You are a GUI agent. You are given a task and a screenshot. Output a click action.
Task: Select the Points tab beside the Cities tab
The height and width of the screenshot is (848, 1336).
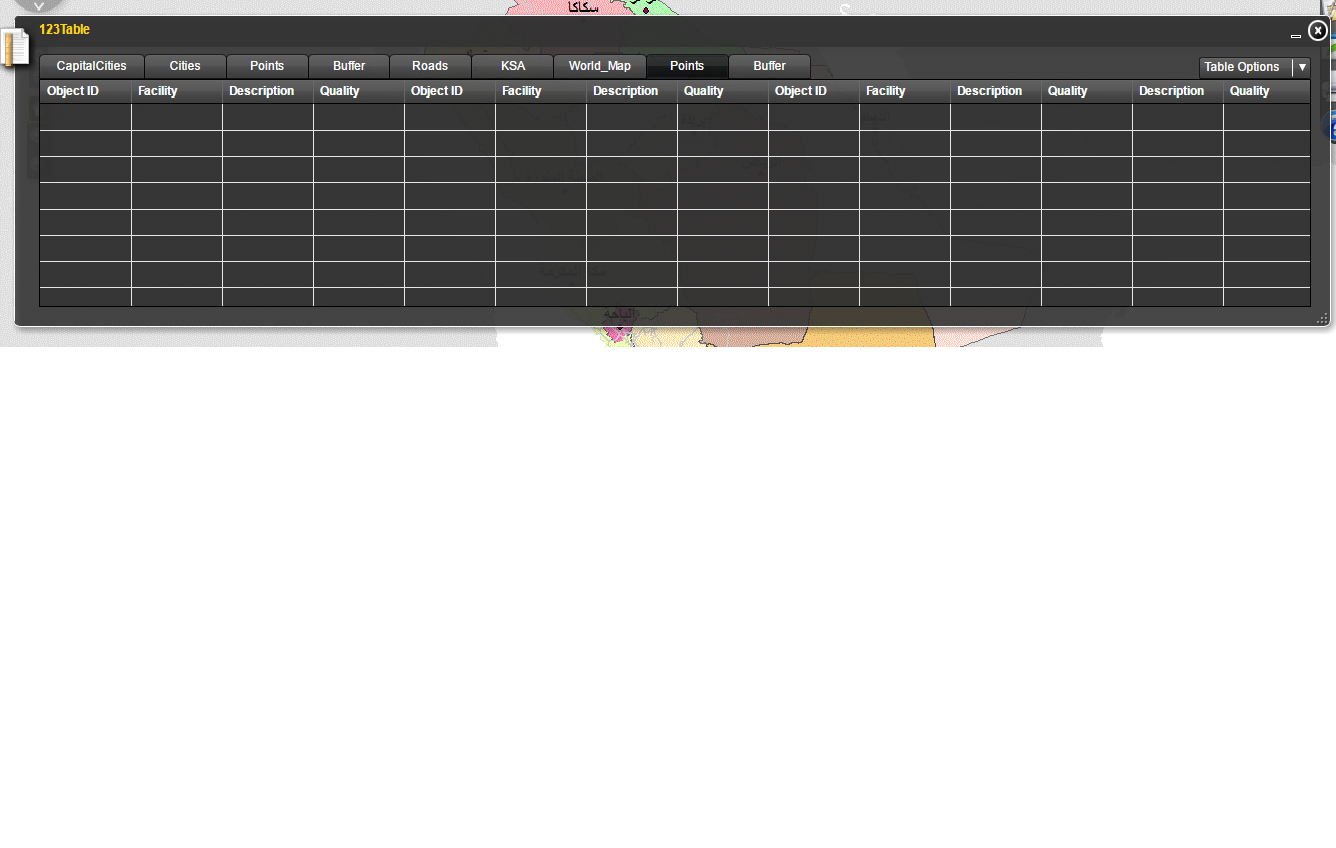(267, 66)
